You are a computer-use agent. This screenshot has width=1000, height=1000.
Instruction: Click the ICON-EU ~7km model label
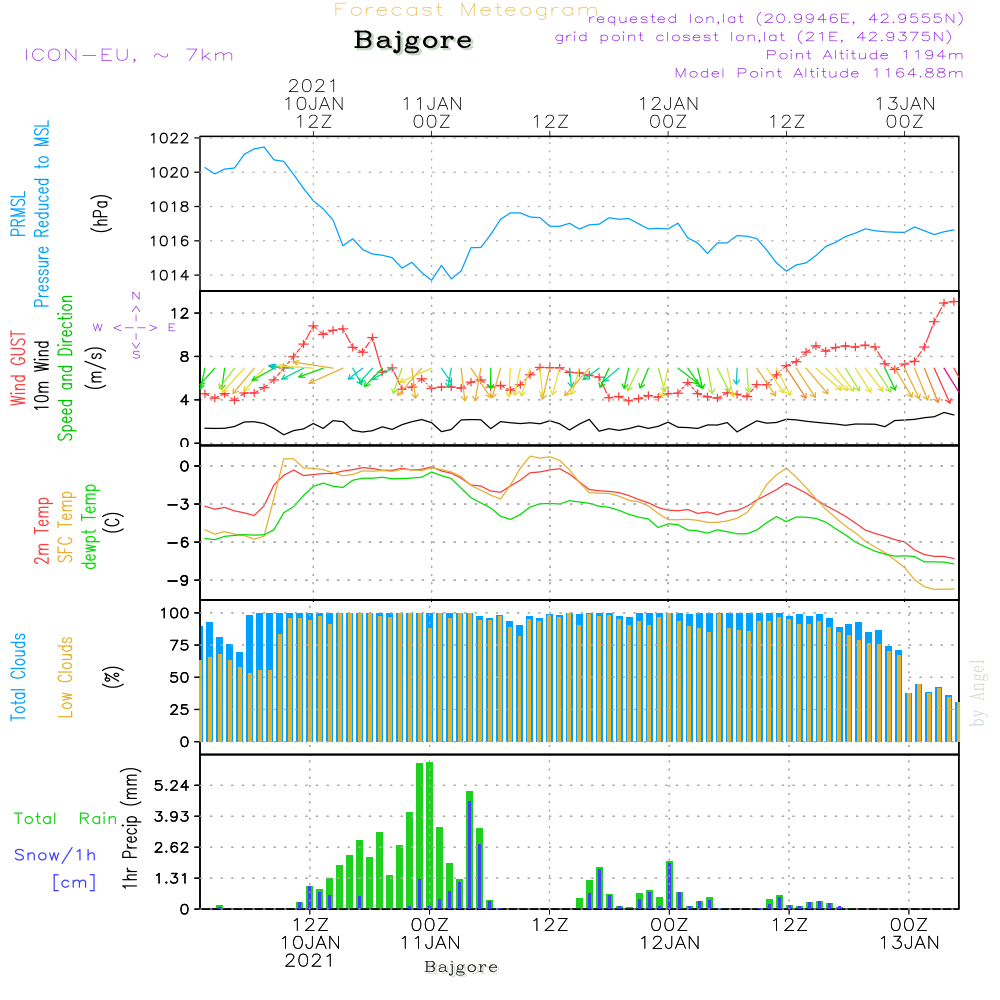point(128,55)
